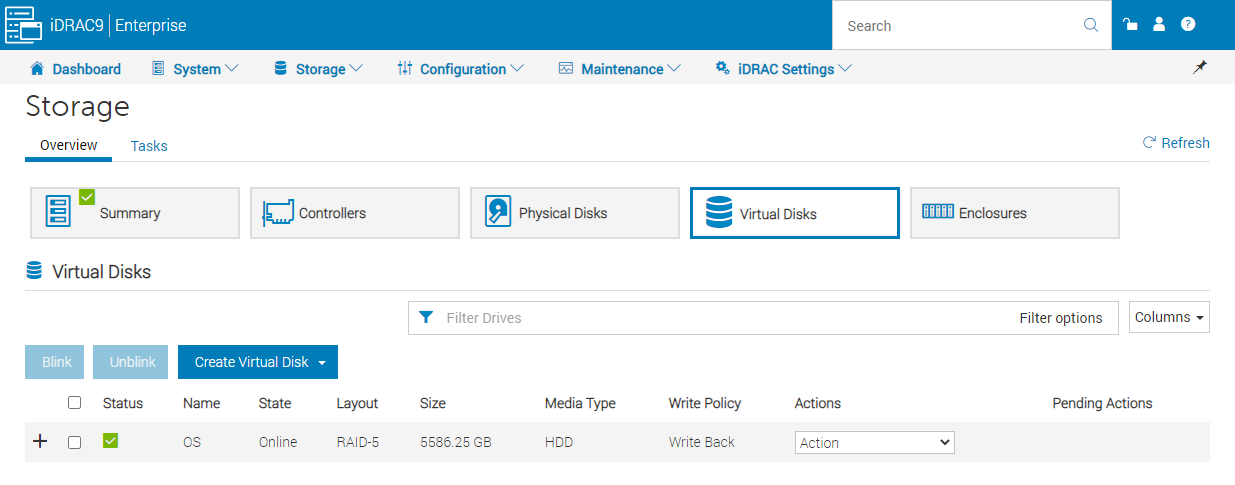Click the unlocked padlock icon in header
Image resolution: width=1235 pixels, height=485 pixels.
[1131, 25]
